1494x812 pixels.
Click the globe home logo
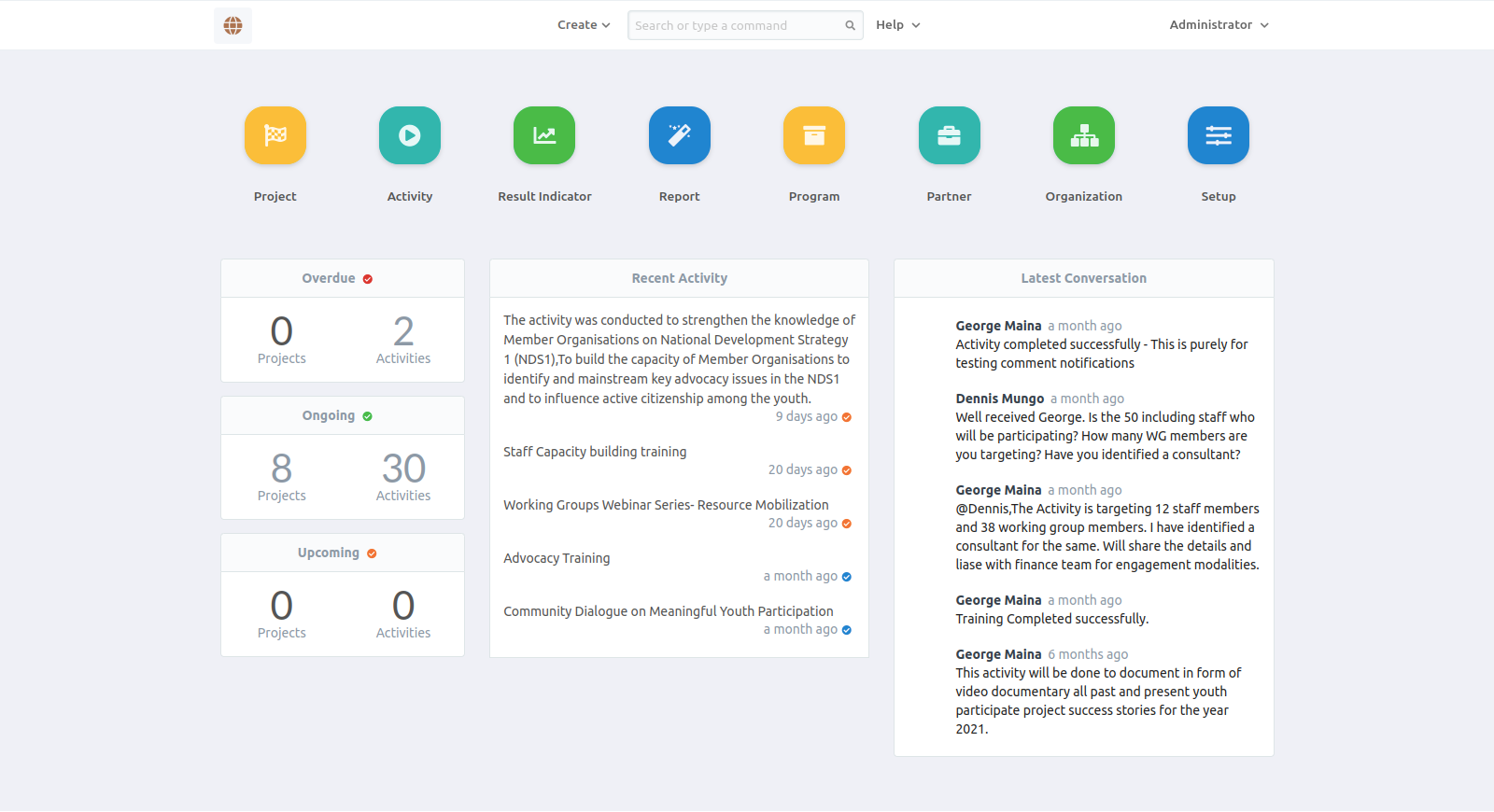(x=233, y=25)
